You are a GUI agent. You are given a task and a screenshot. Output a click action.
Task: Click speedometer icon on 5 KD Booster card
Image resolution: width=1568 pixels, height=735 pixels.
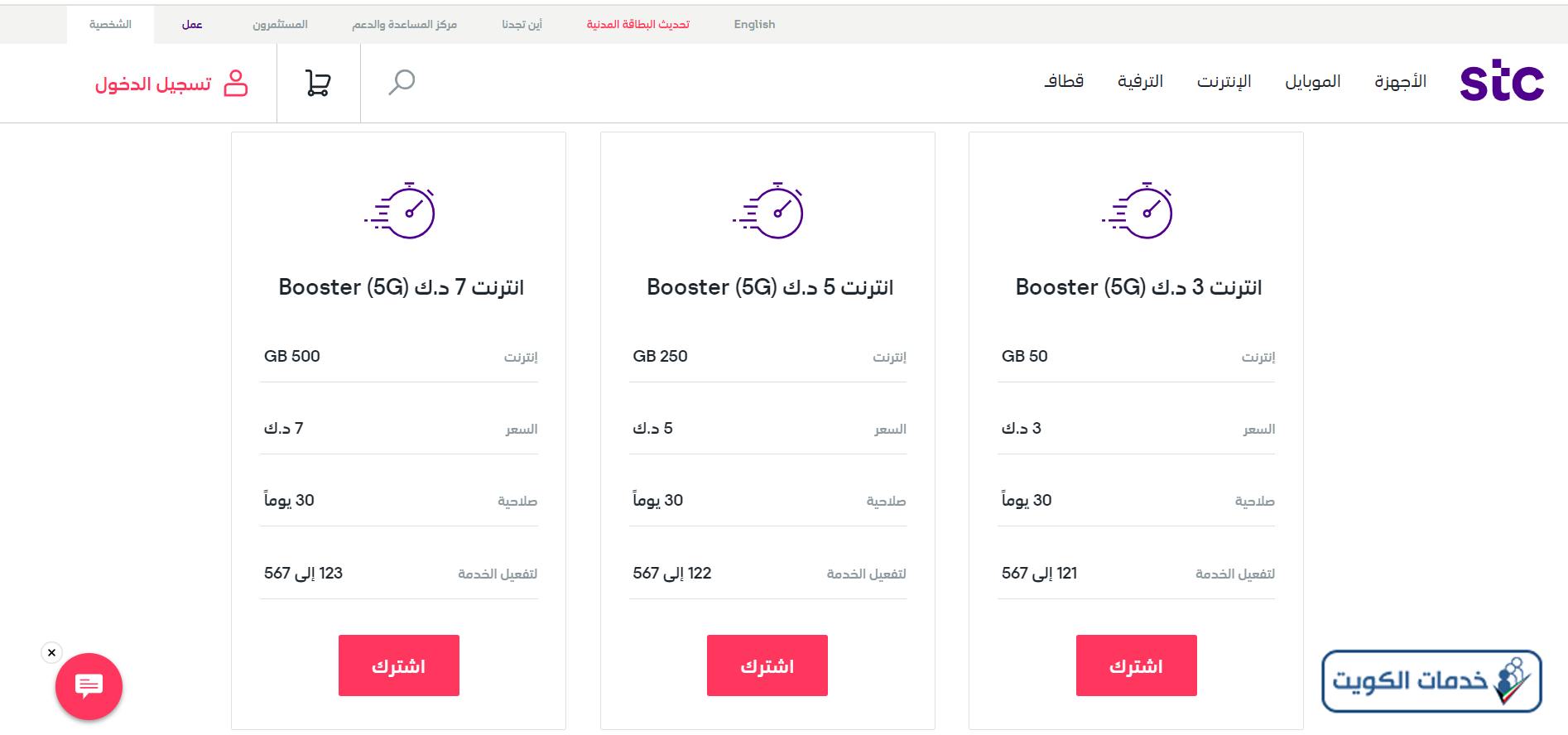pyautogui.click(x=768, y=210)
